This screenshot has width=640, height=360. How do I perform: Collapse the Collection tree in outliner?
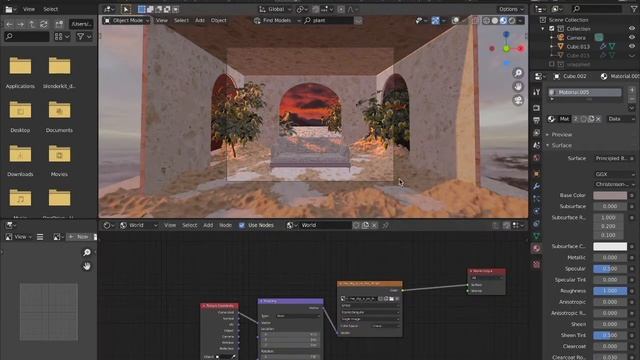pyautogui.click(x=543, y=29)
